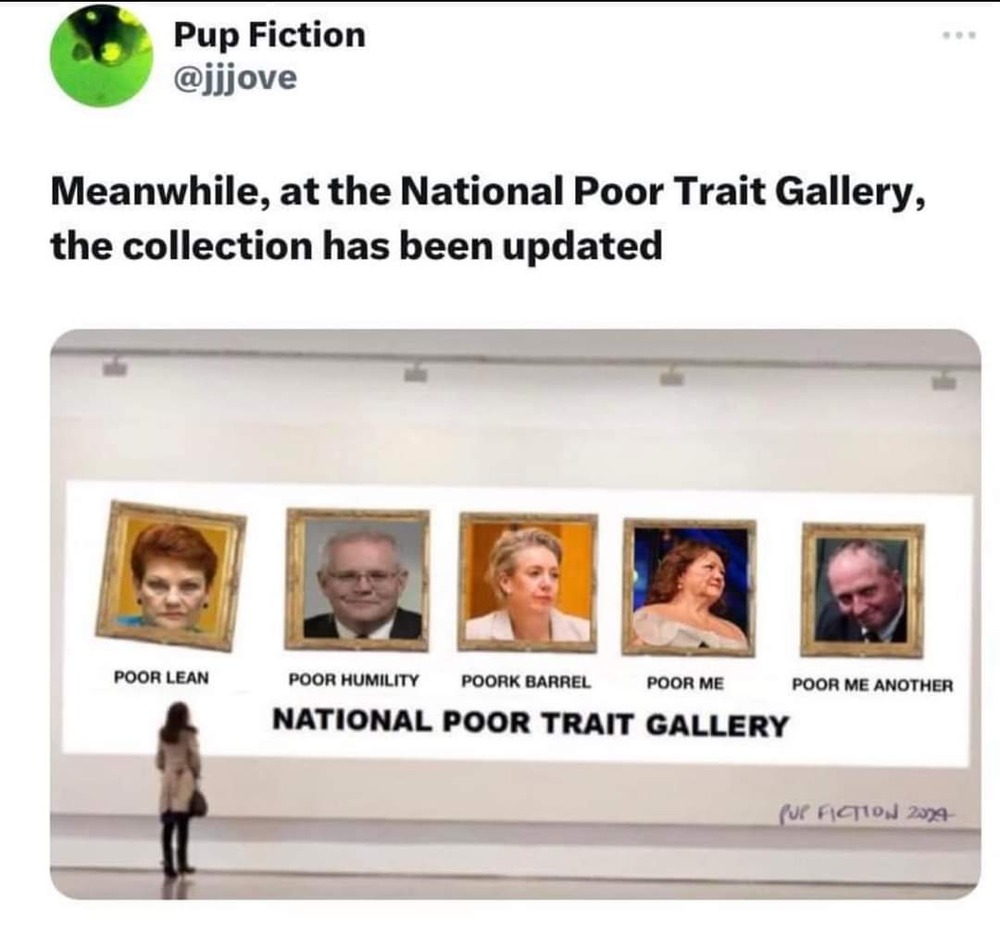Click the POORK BARREL caption
This screenshot has width=1000, height=939.
click(x=526, y=681)
